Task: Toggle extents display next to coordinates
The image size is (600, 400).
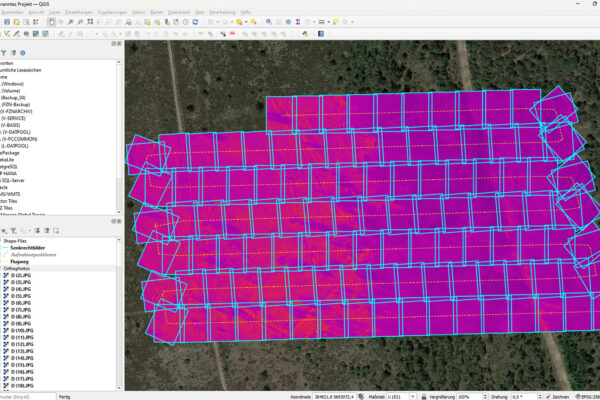Action: coord(361,397)
